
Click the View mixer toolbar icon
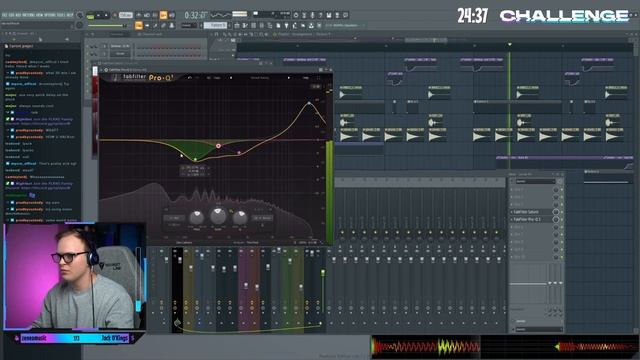click(x=261, y=25)
